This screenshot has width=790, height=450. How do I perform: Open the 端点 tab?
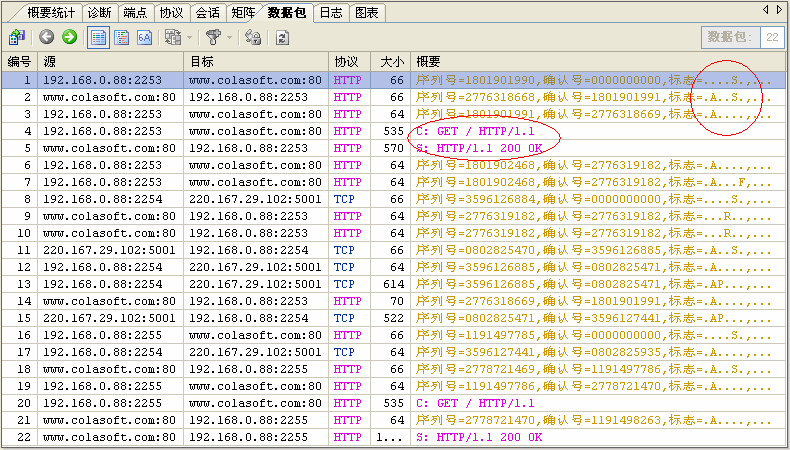click(135, 13)
